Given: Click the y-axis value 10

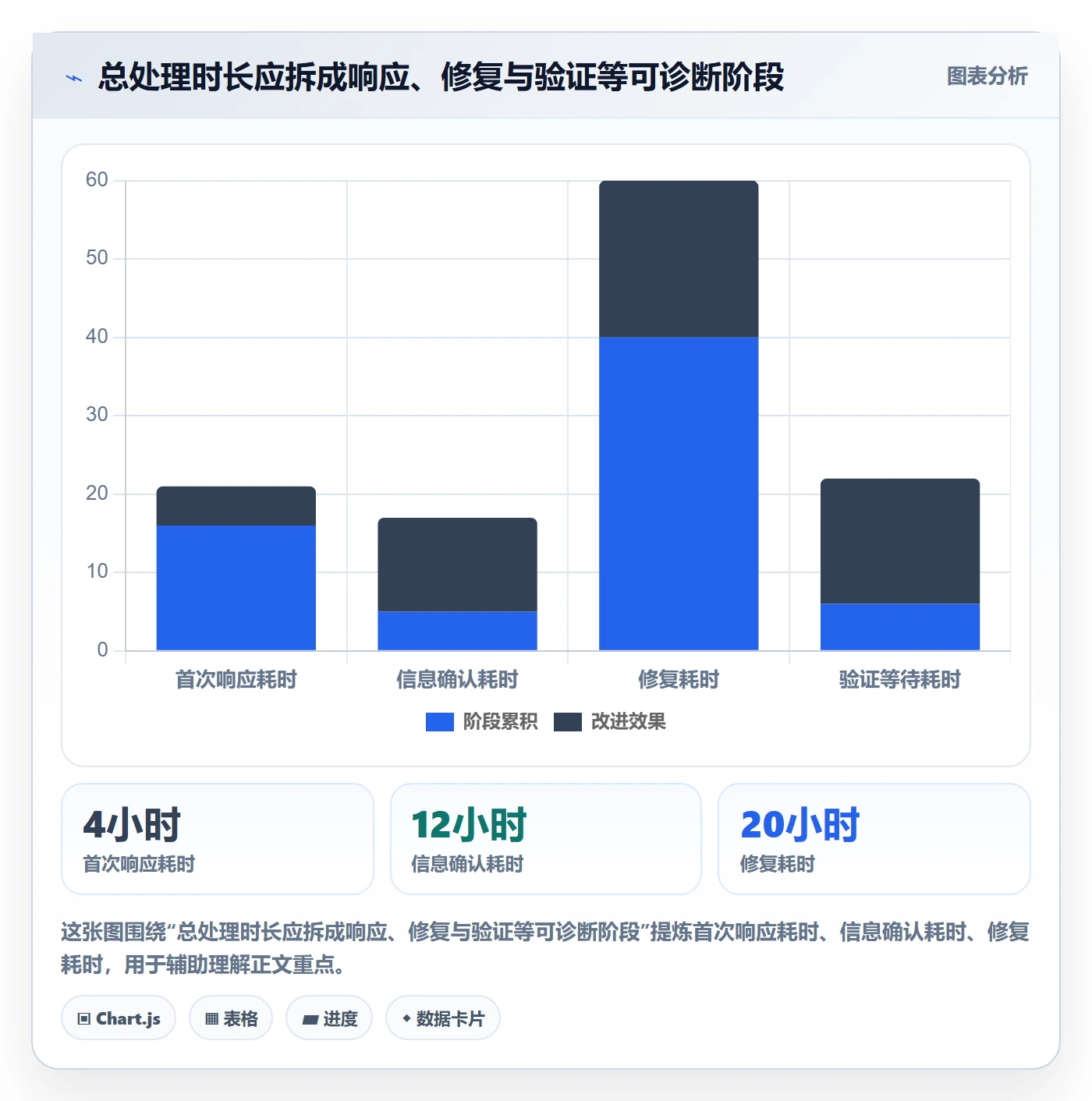Looking at the screenshot, I should (97, 572).
